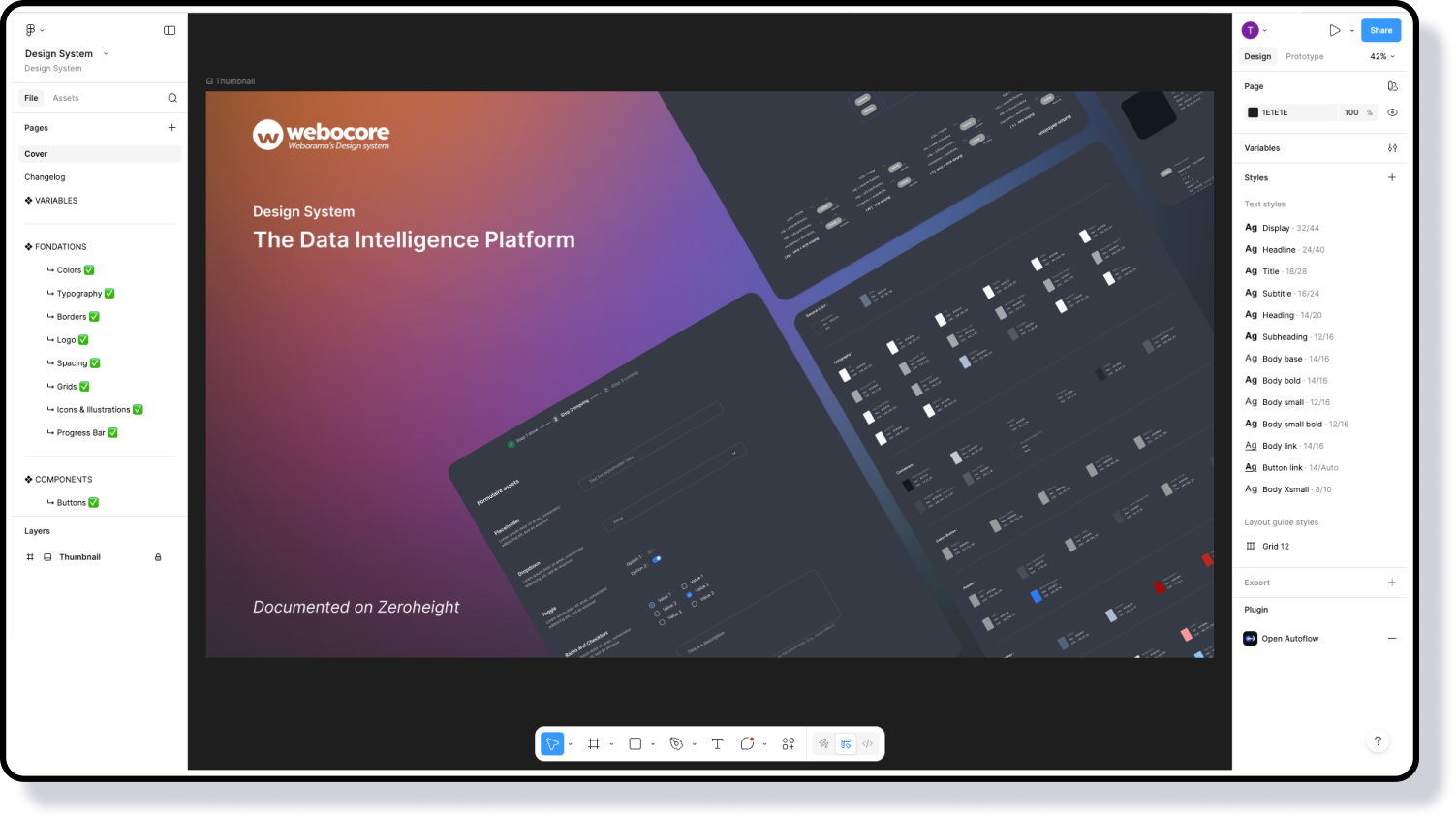Screen dimensions: 1456x819
Task: Select the Rectangle shape tool
Action: (635, 744)
